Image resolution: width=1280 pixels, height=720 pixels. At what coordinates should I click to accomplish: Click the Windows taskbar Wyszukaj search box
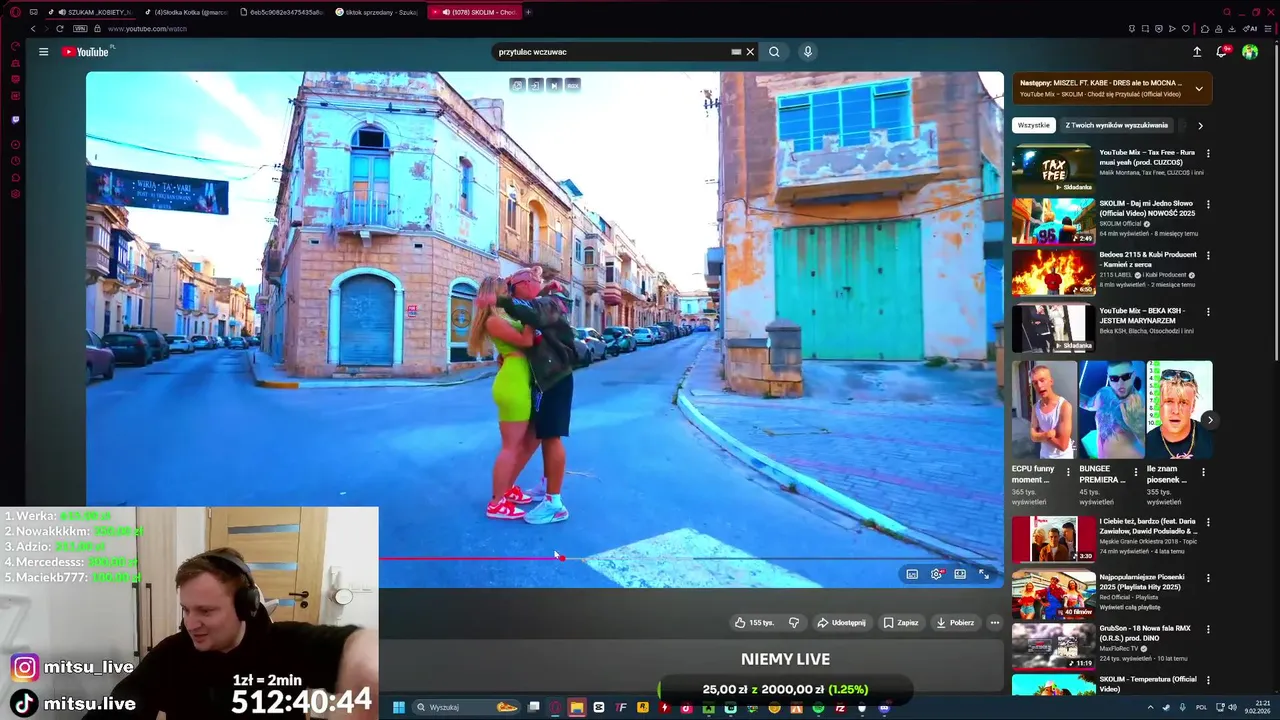[467, 707]
